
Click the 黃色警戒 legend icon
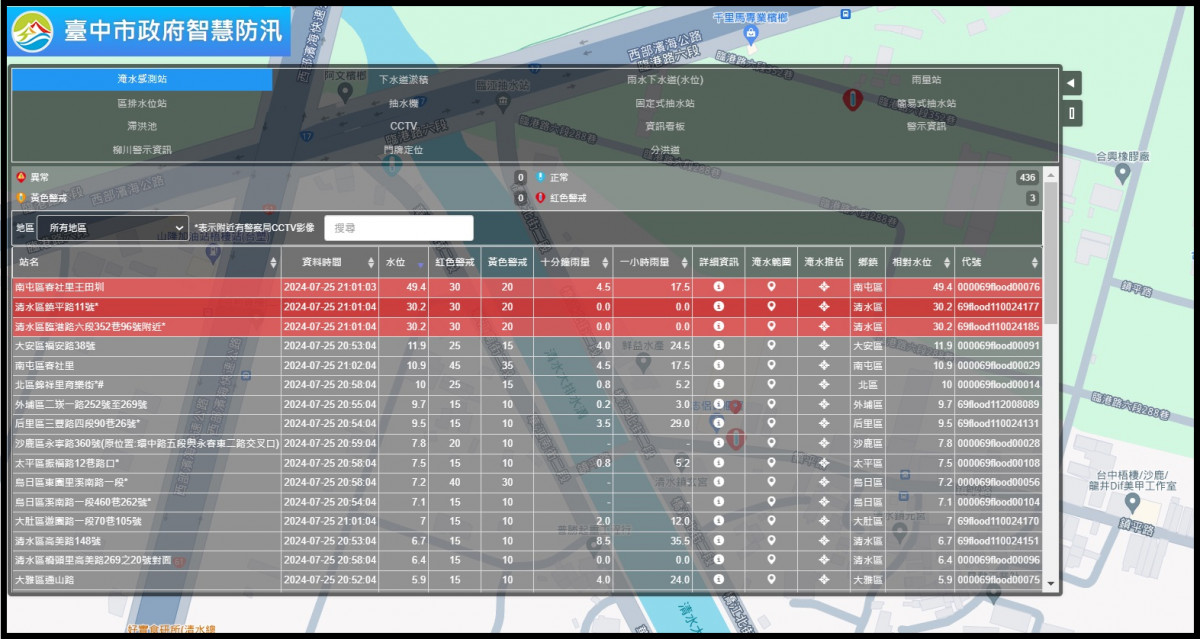pyautogui.click(x=21, y=197)
